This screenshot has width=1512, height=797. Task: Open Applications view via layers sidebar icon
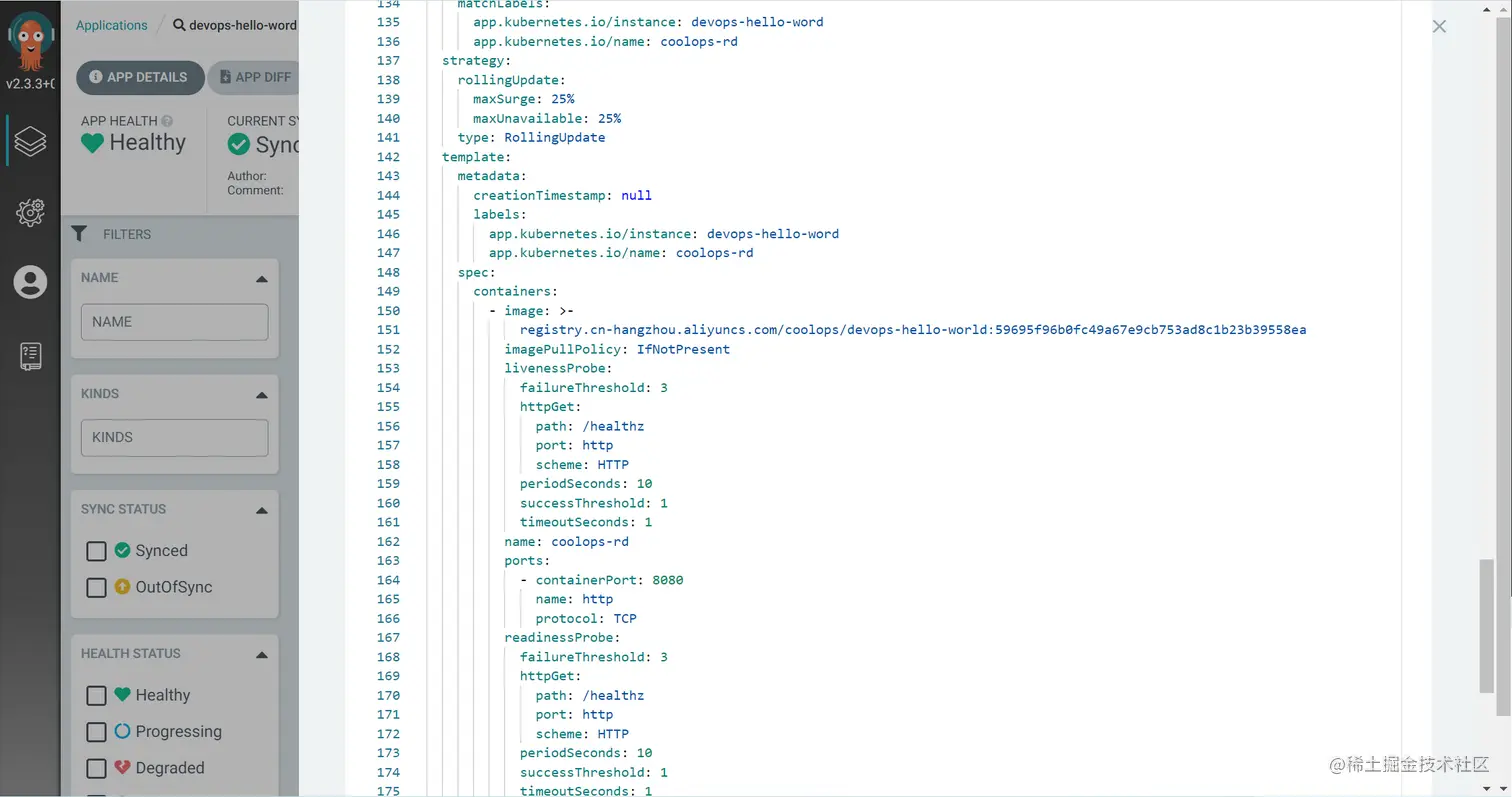tap(30, 141)
